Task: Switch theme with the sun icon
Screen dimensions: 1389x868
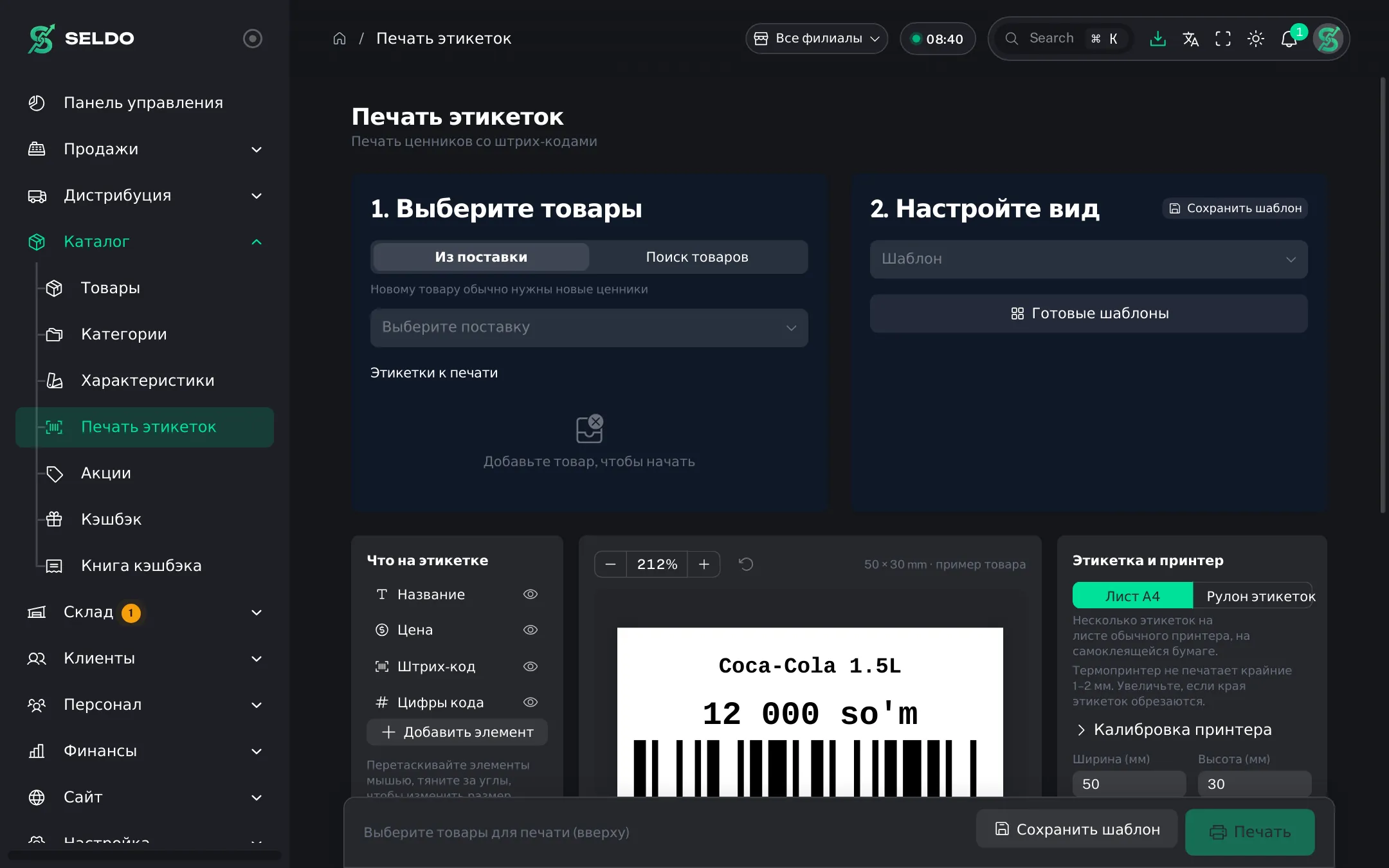Action: pos(1256,39)
